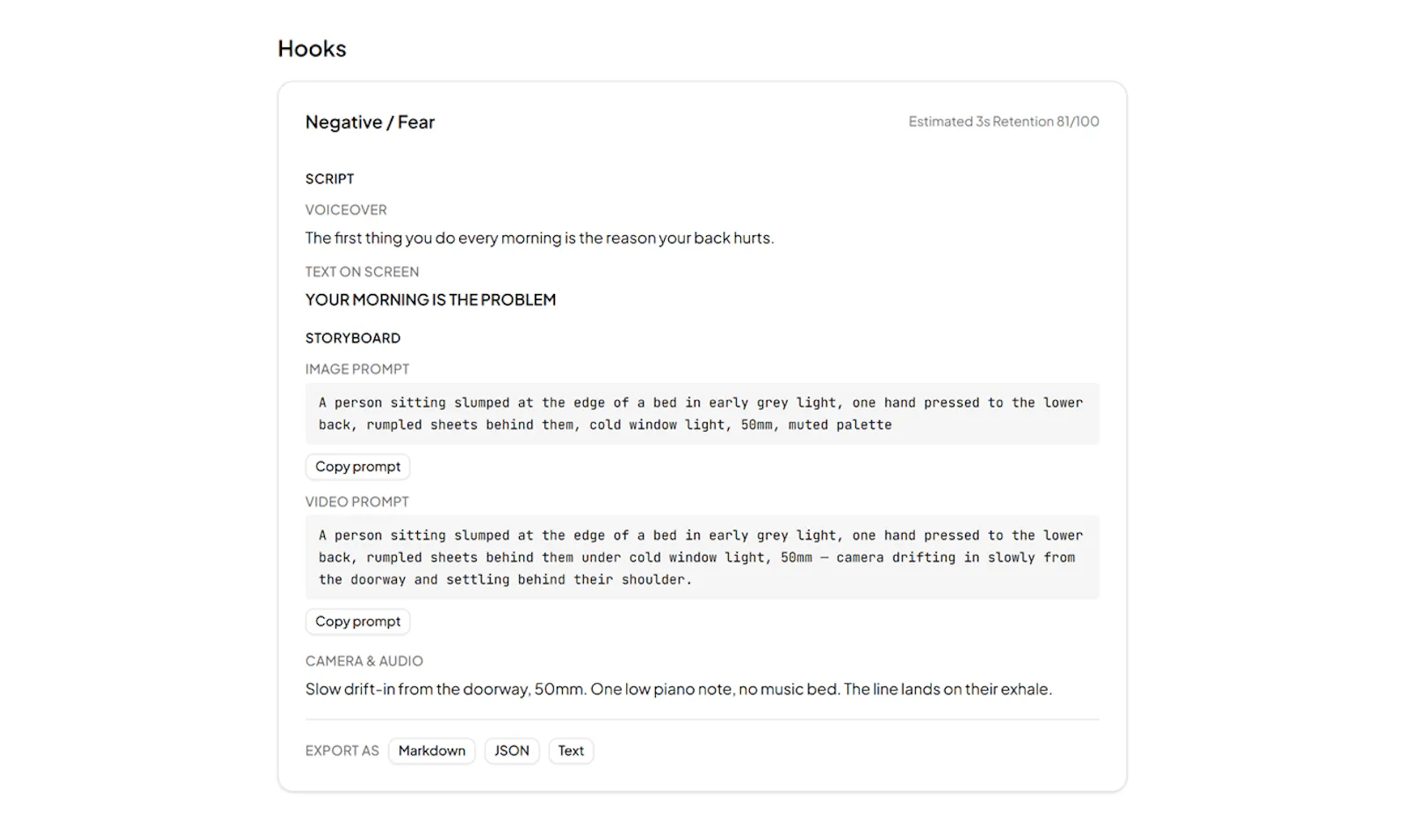Click the Negative / Fear card title
The image size is (1405, 840).
(x=370, y=122)
